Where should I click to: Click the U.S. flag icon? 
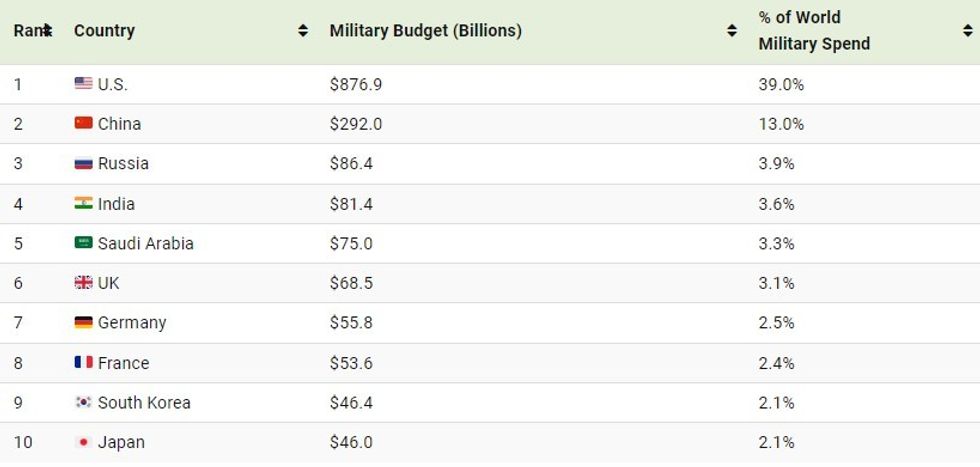click(x=83, y=84)
